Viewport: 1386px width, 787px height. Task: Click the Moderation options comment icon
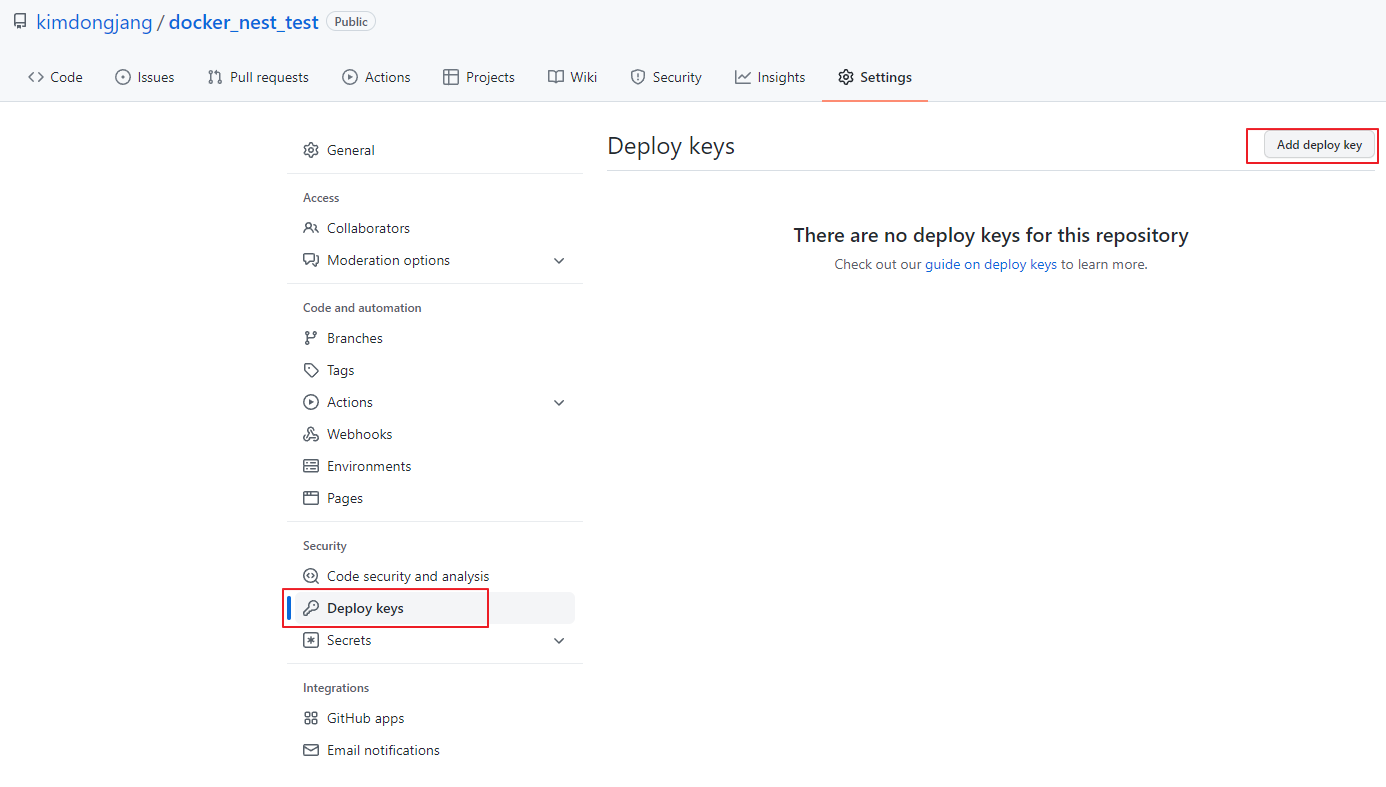(x=311, y=260)
